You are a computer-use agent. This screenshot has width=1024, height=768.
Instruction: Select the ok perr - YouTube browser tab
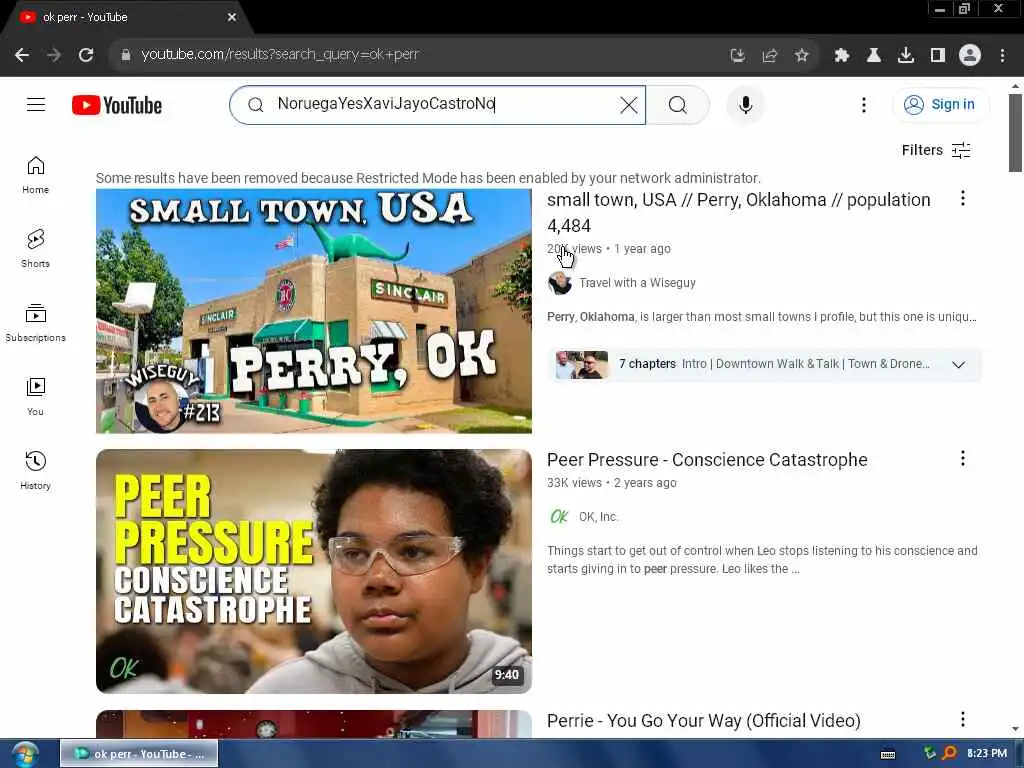click(x=127, y=18)
